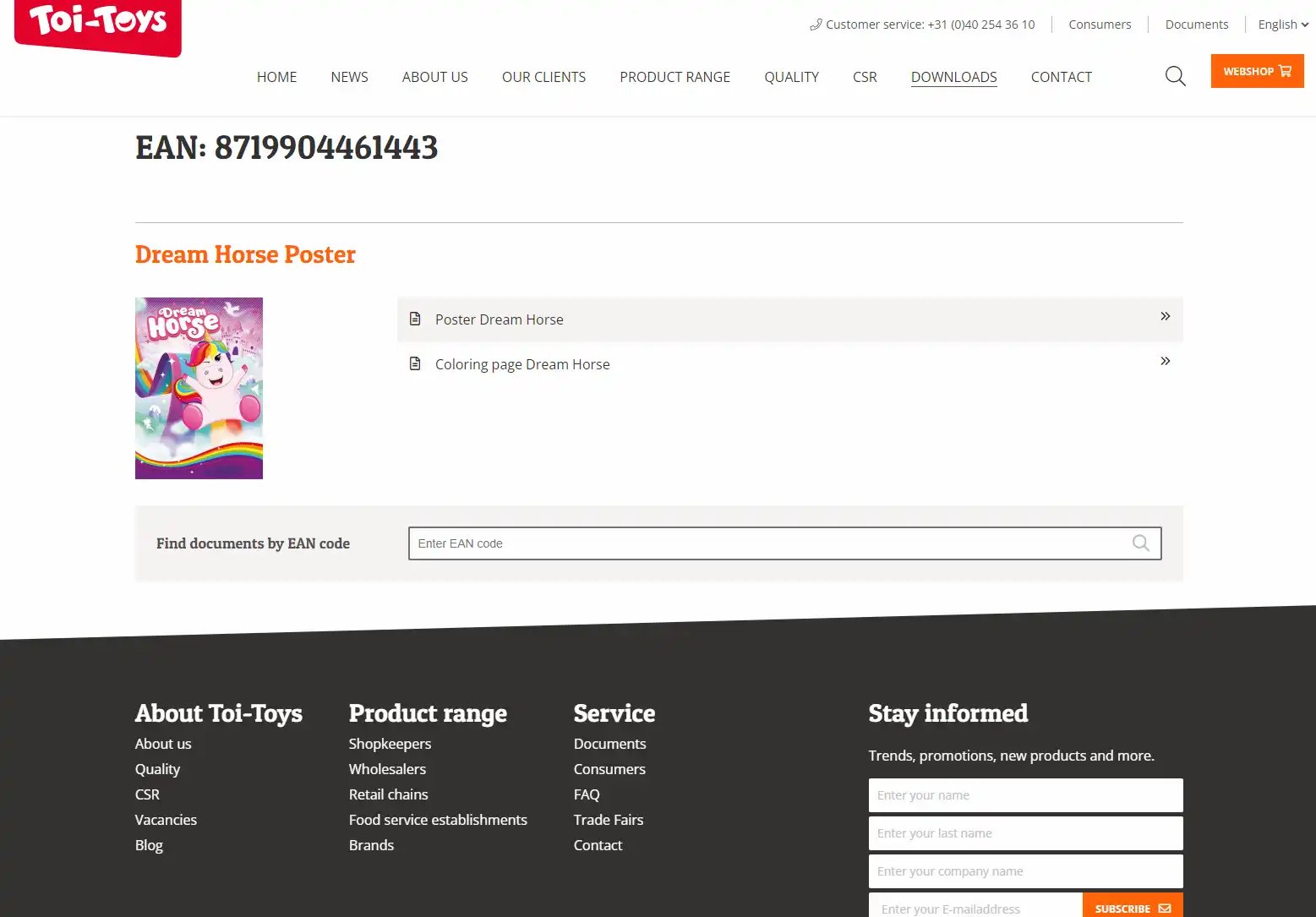Click the orange WEBSHOP button

1257,71
